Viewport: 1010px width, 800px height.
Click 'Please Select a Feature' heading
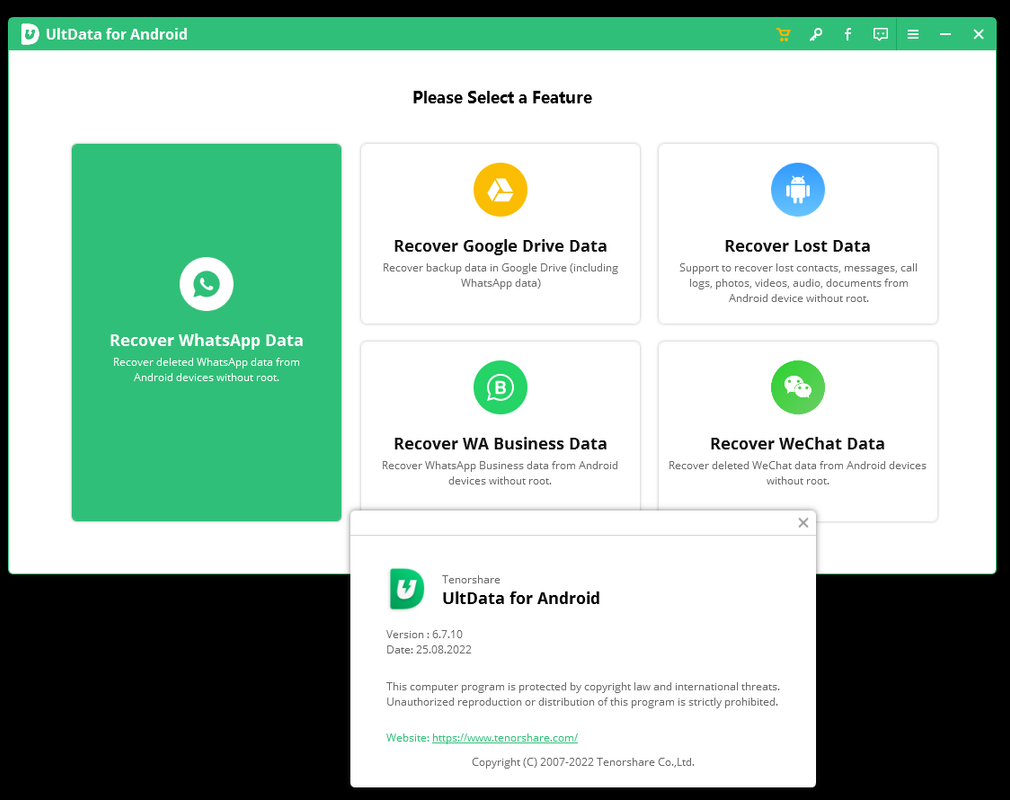(x=502, y=98)
